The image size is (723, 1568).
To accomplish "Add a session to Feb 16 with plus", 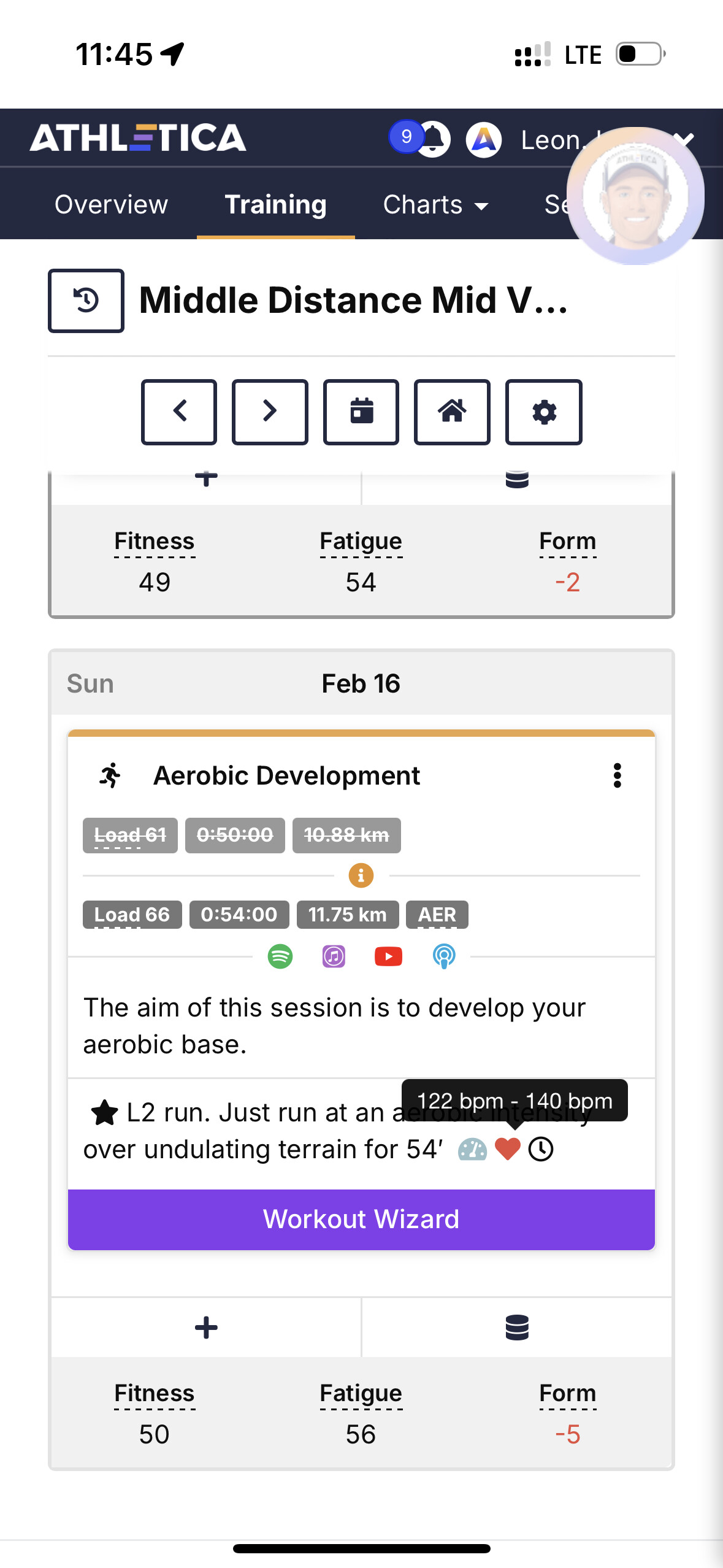I will pyautogui.click(x=206, y=1328).
